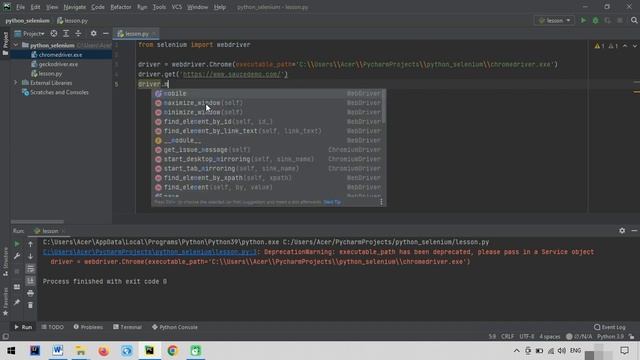Click the expand all icon in Project panel
Viewport: 640px width, 360px height.
[66, 33]
